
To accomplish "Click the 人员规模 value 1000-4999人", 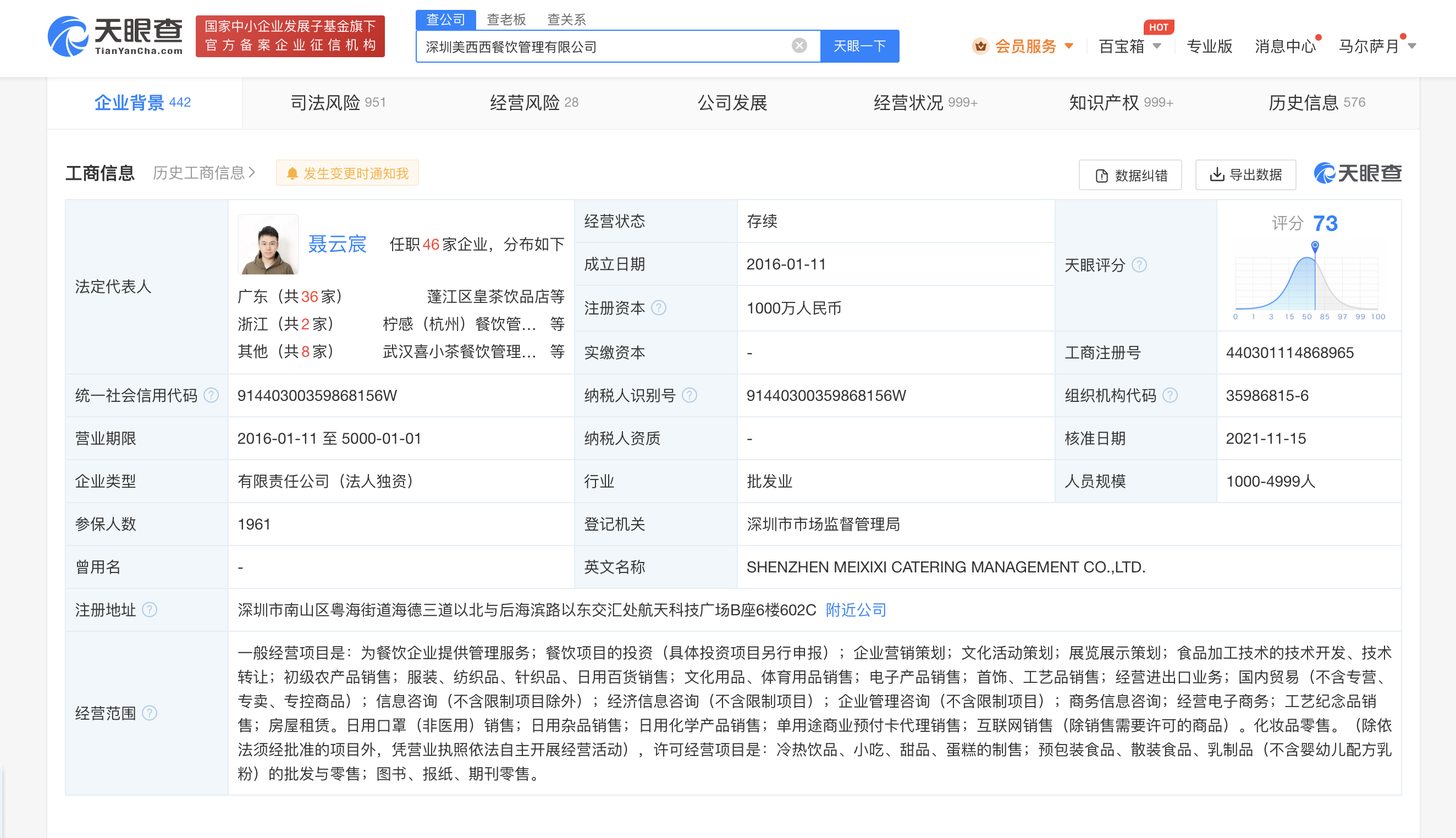I will point(1271,481).
